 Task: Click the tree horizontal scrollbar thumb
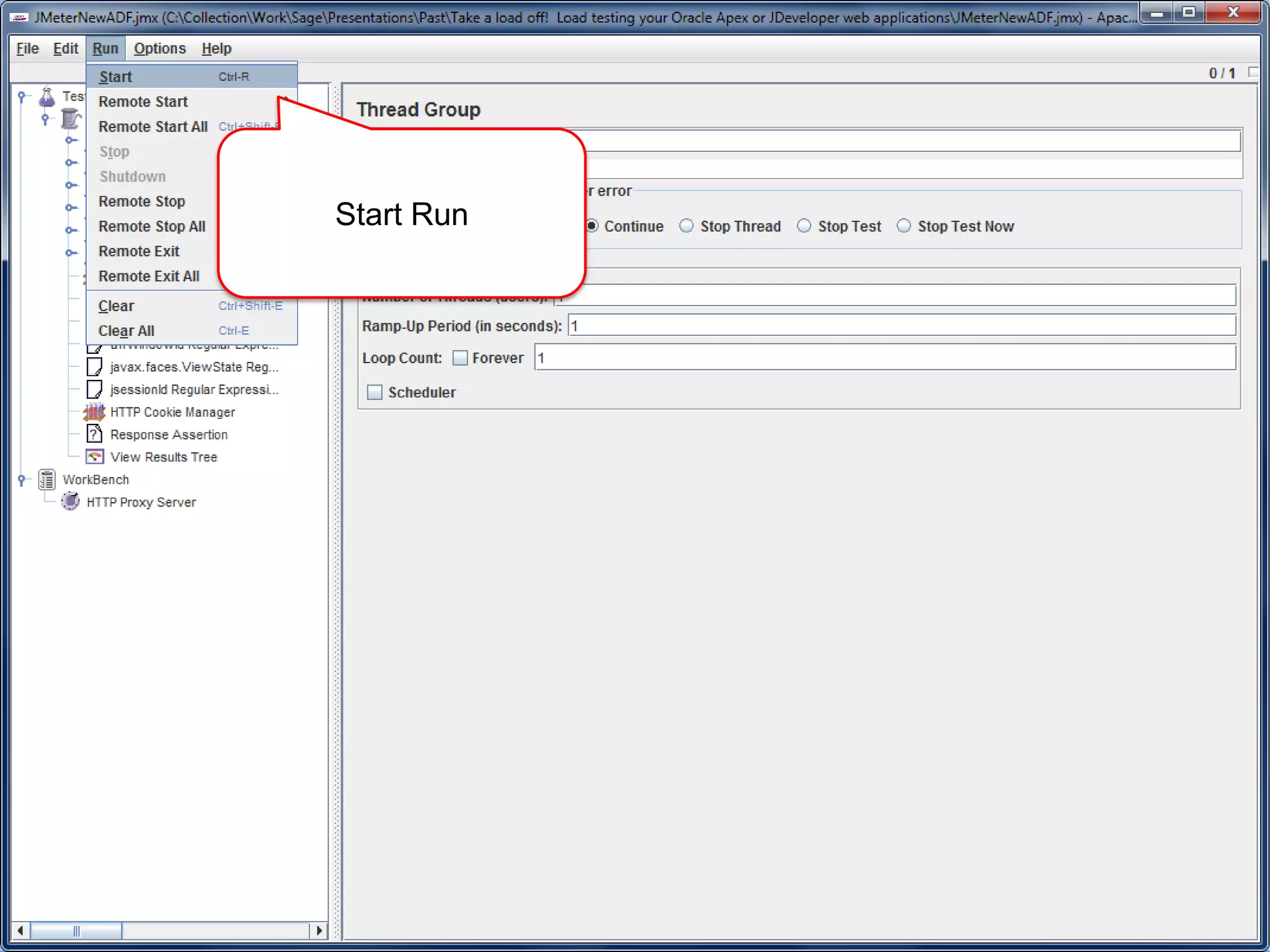coord(76,930)
